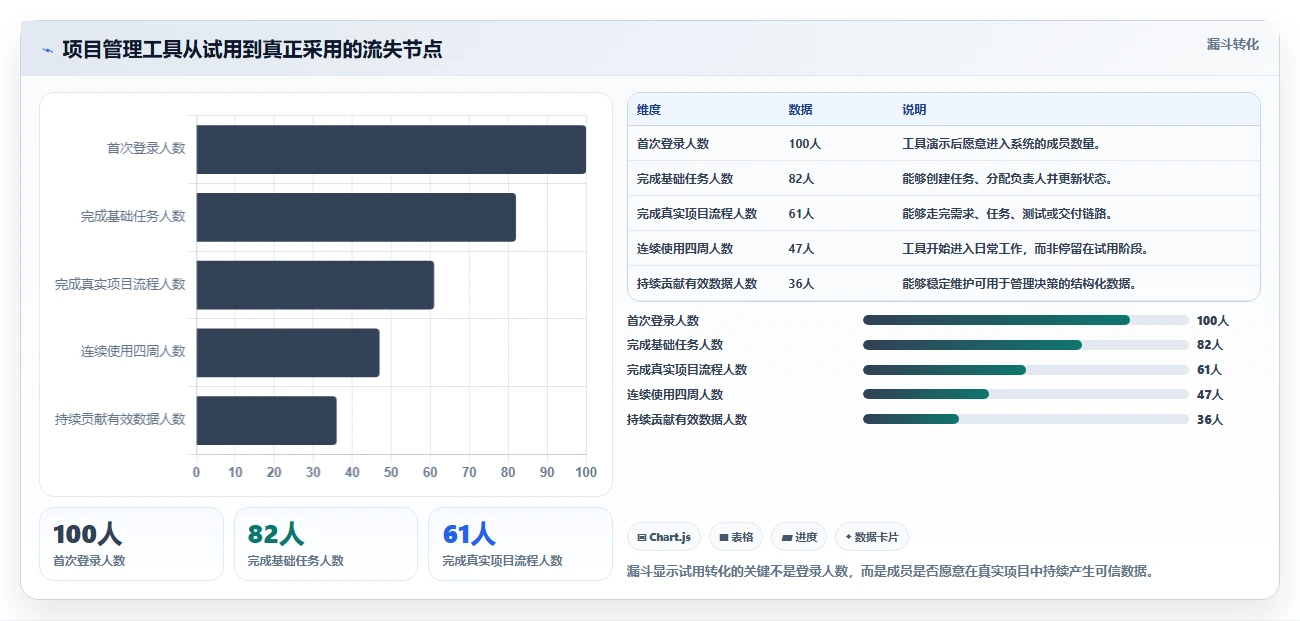Select the 完成真实项目流程人数 bar in the chart

click(315, 285)
